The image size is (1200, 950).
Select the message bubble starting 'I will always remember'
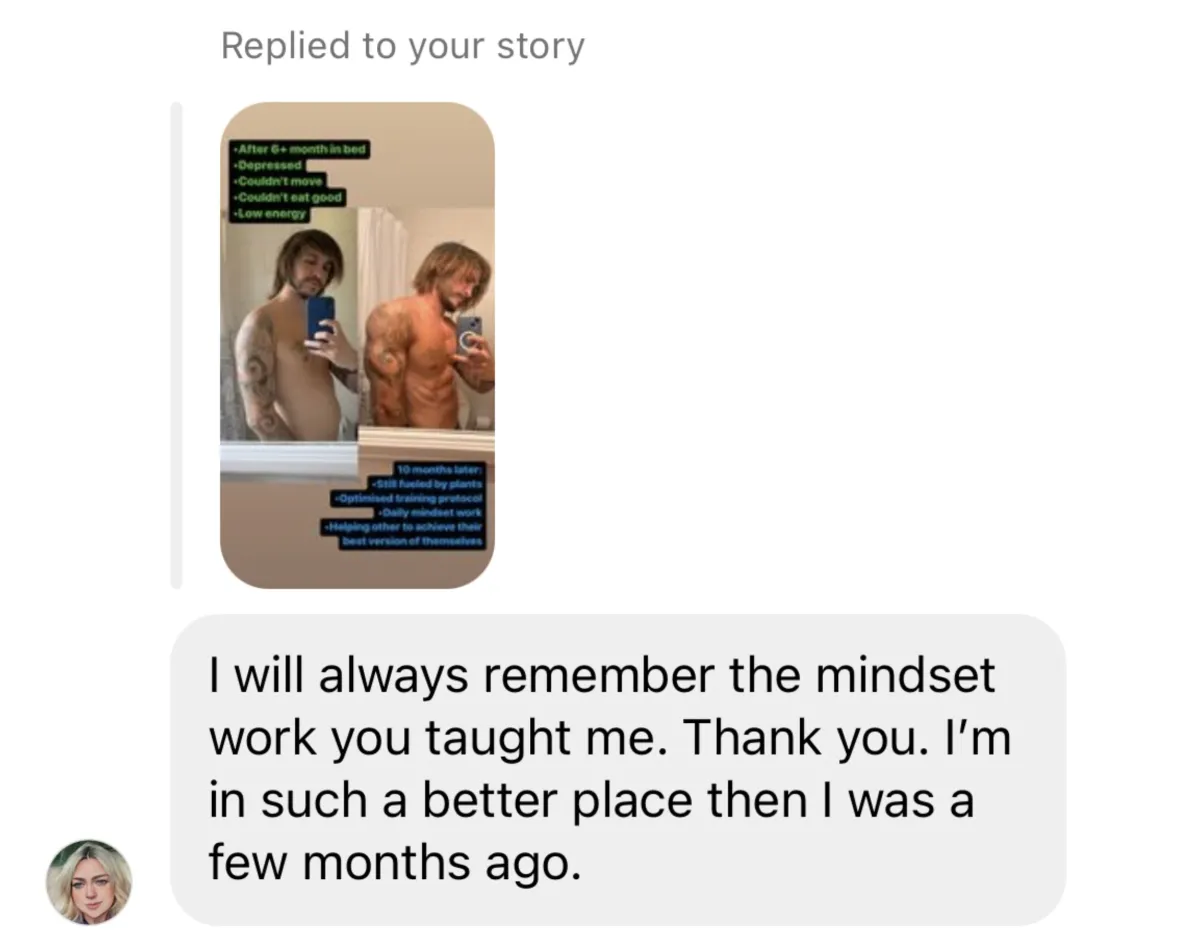pyautogui.click(x=617, y=770)
